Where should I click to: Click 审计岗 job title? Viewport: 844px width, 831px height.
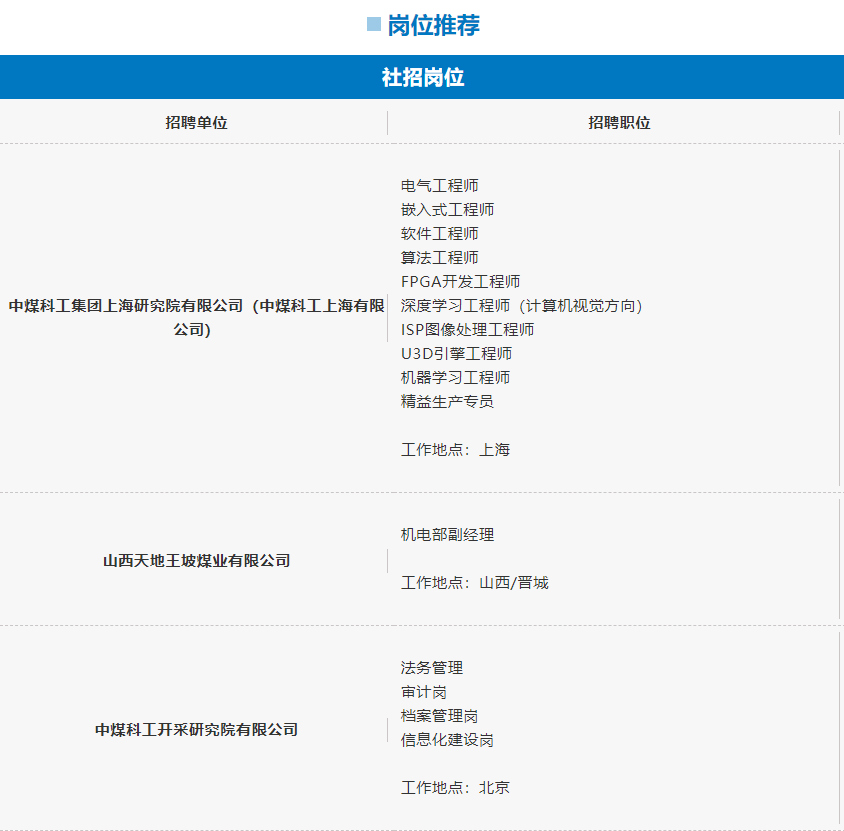[424, 692]
